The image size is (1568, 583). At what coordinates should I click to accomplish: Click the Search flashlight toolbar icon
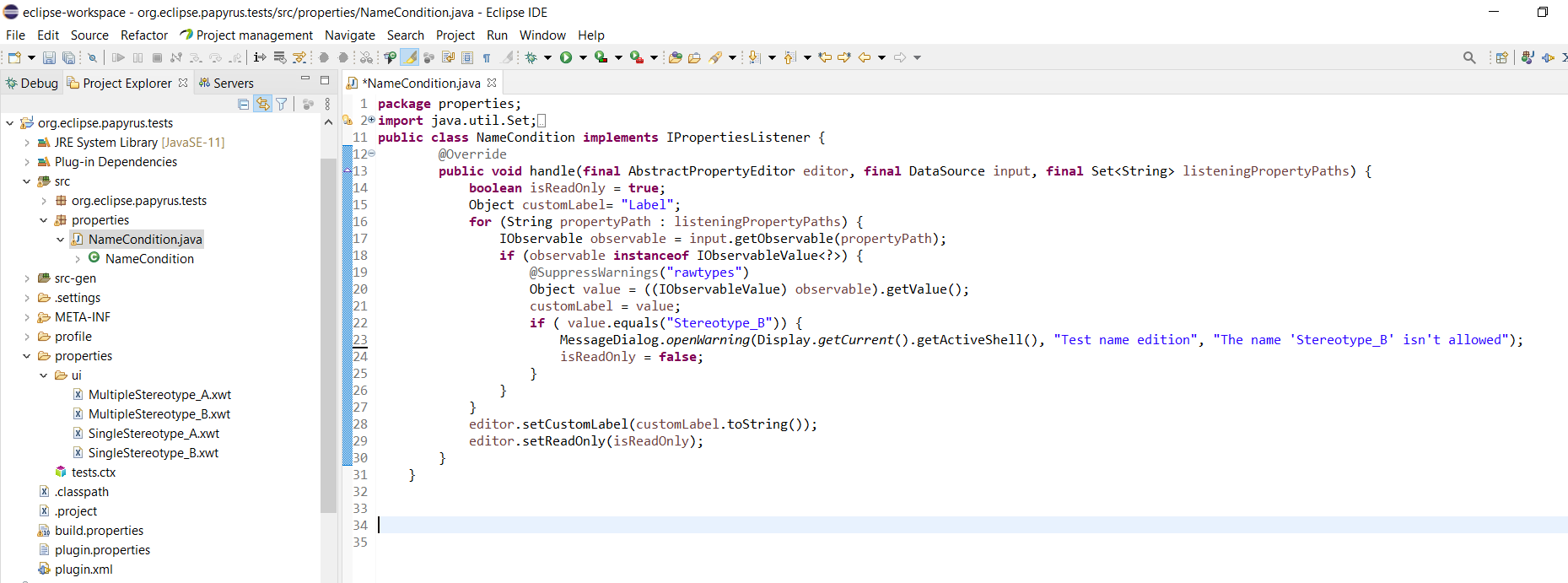(715, 57)
